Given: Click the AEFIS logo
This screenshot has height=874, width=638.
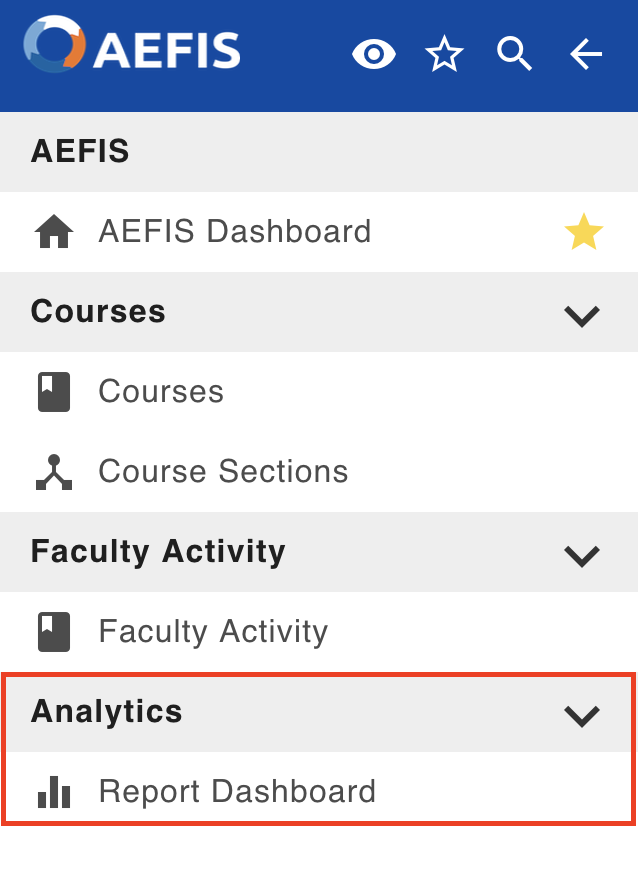Looking at the screenshot, I should 132,48.
